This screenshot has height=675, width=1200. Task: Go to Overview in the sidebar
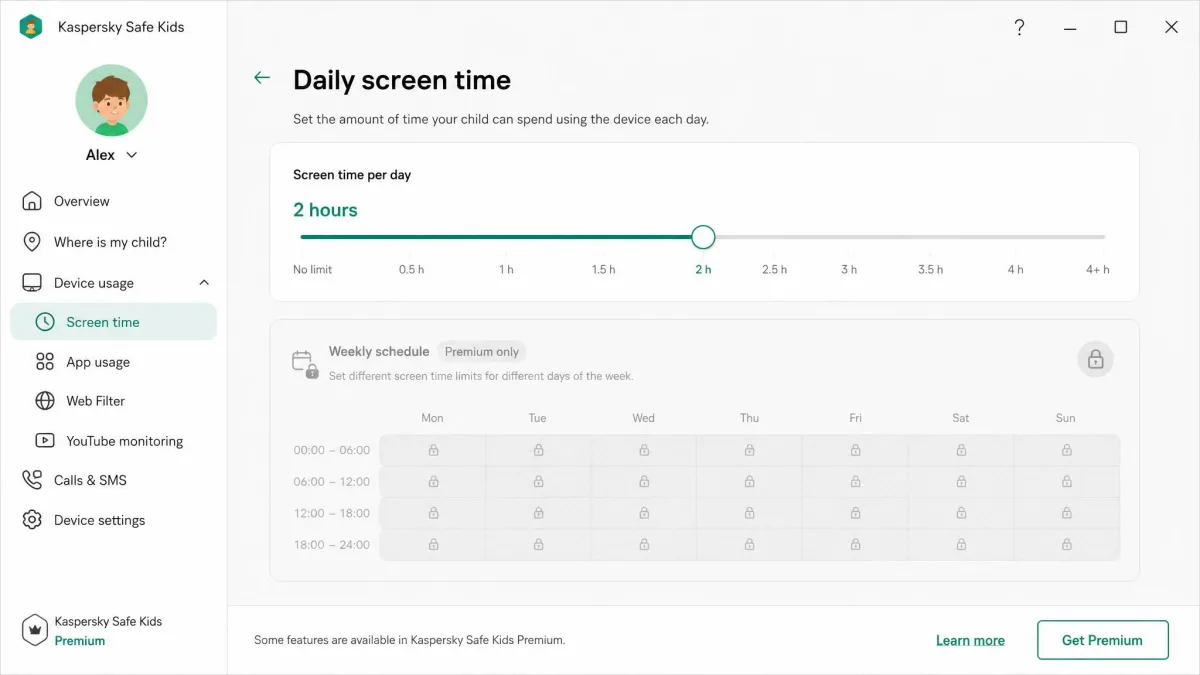82,201
